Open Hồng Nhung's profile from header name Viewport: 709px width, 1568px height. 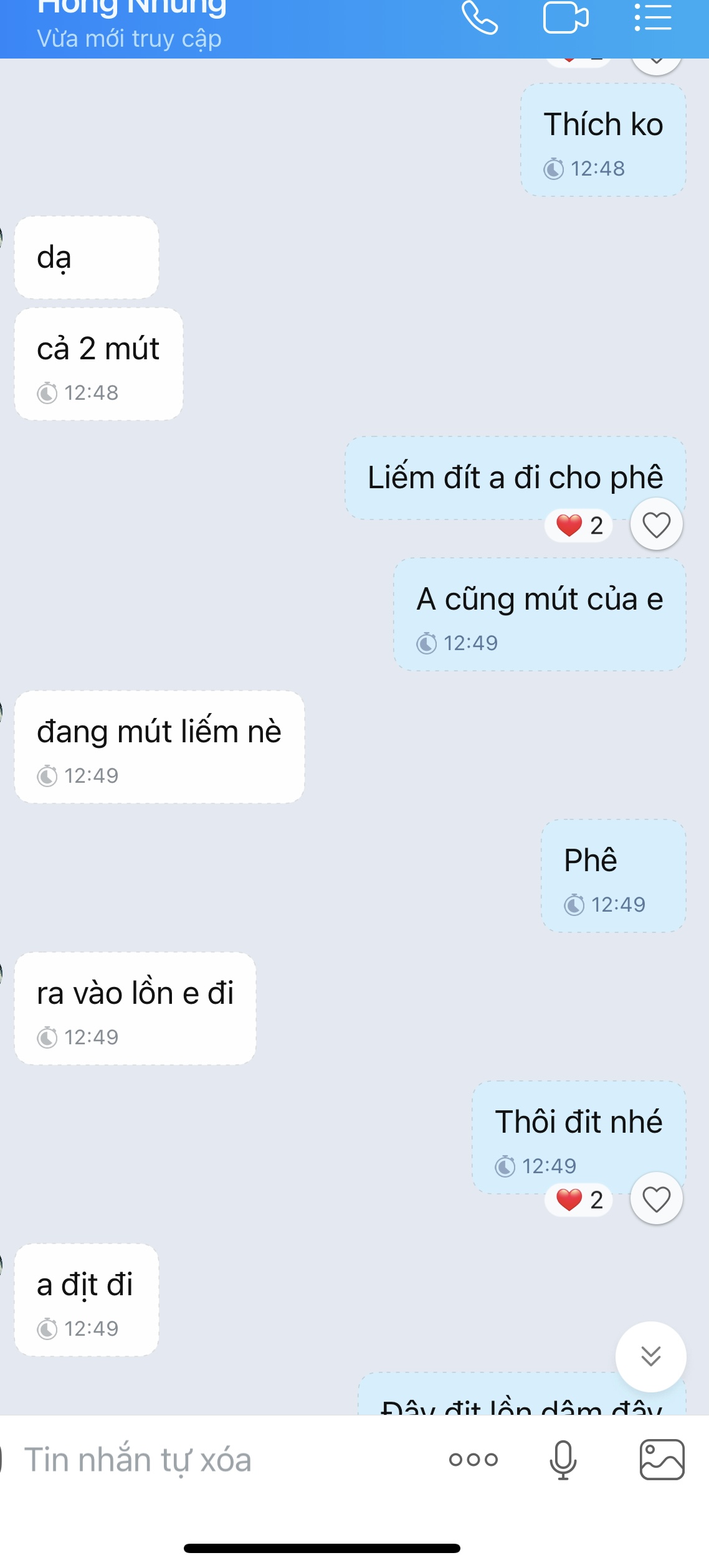(x=131, y=7)
